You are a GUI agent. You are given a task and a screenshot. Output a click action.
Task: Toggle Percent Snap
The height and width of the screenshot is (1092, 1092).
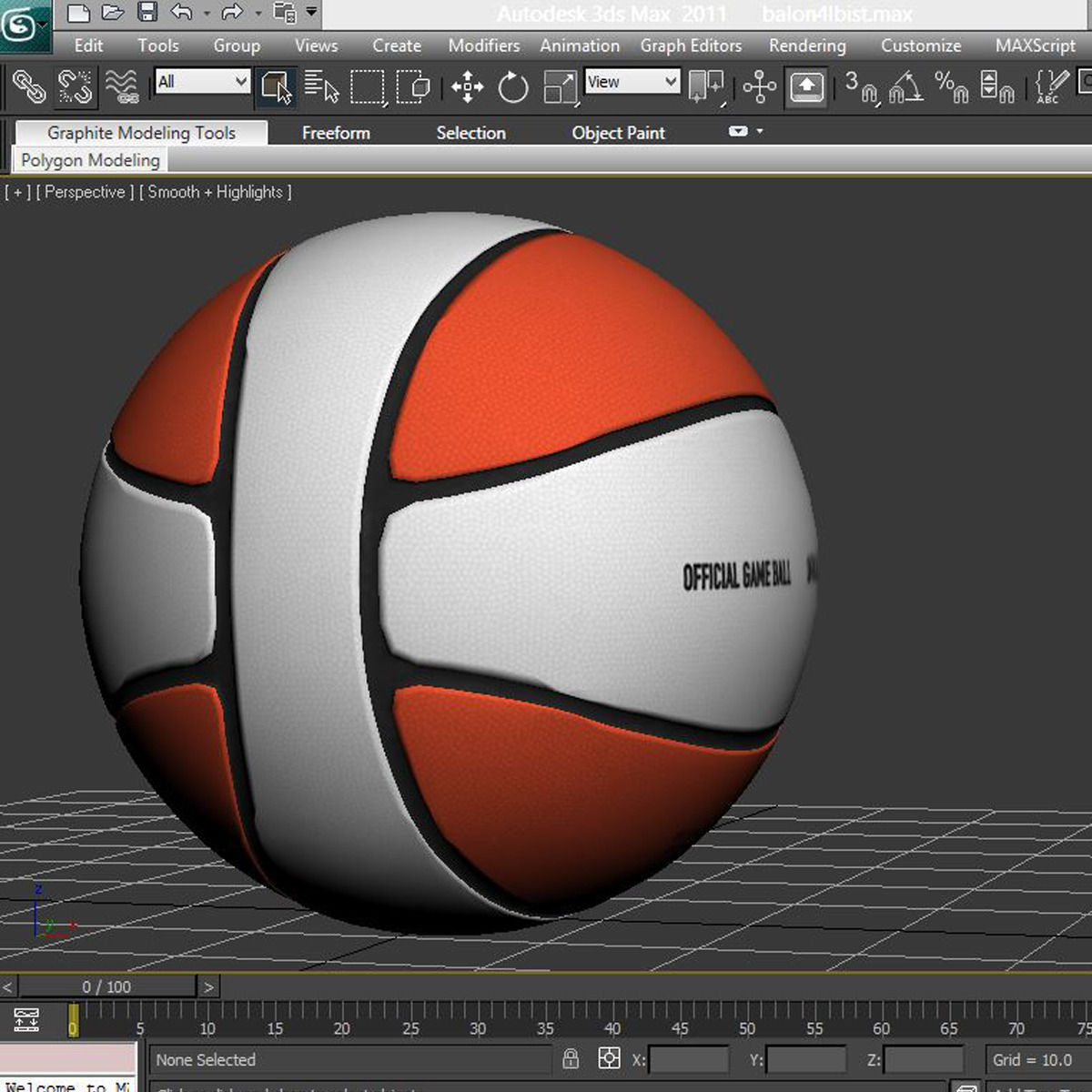(952, 87)
